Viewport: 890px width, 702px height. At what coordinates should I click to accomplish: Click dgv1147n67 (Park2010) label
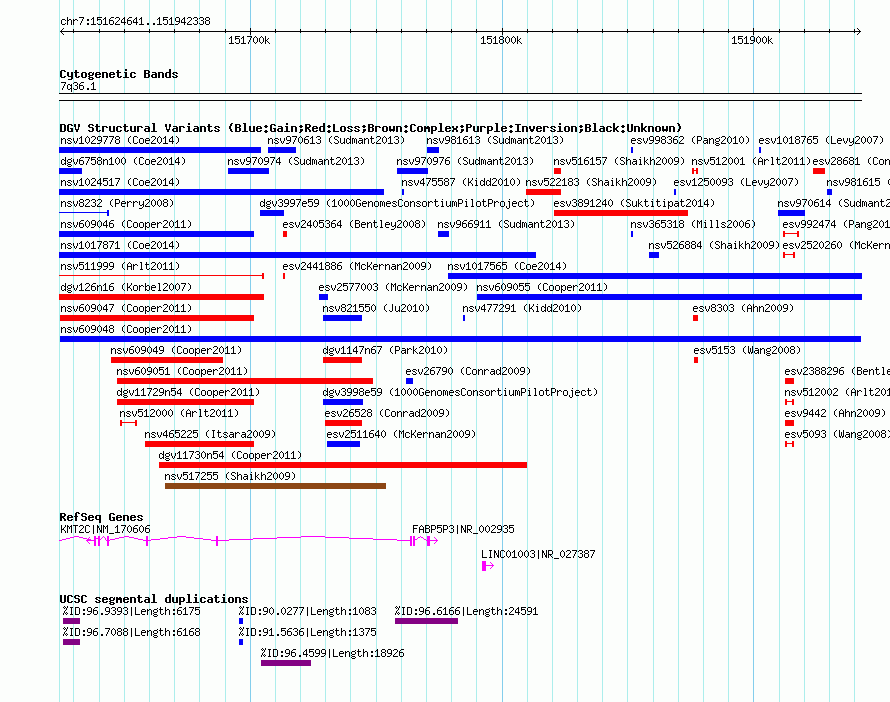tap(385, 350)
